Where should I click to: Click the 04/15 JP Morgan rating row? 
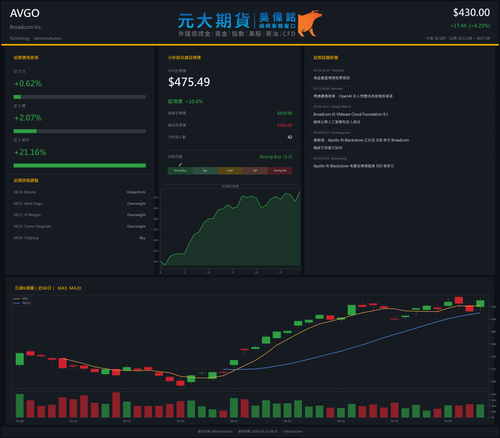coord(80,215)
